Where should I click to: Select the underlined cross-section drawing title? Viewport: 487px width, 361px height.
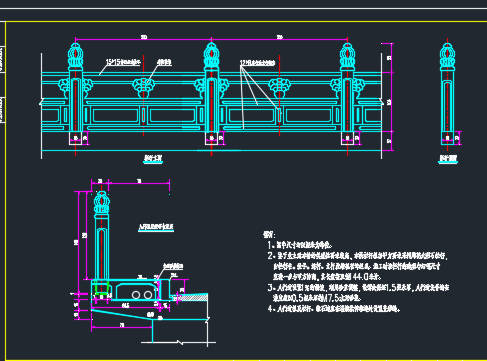point(156,227)
